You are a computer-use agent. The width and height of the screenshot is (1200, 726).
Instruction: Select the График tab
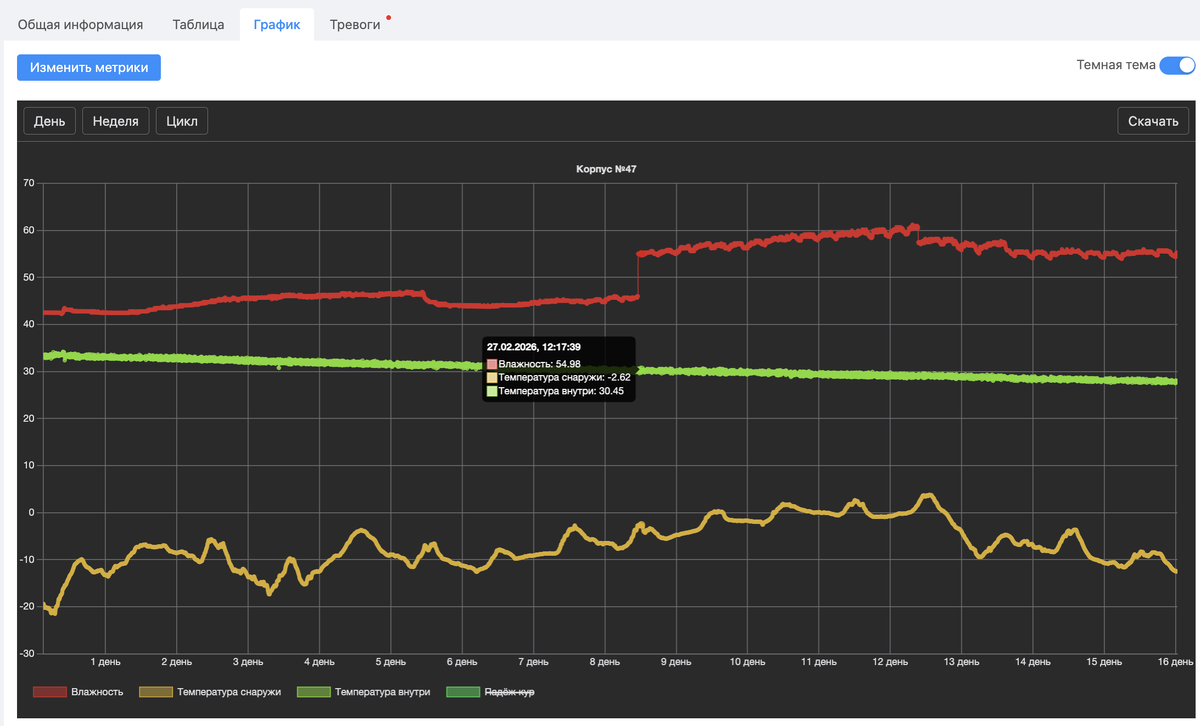(277, 24)
